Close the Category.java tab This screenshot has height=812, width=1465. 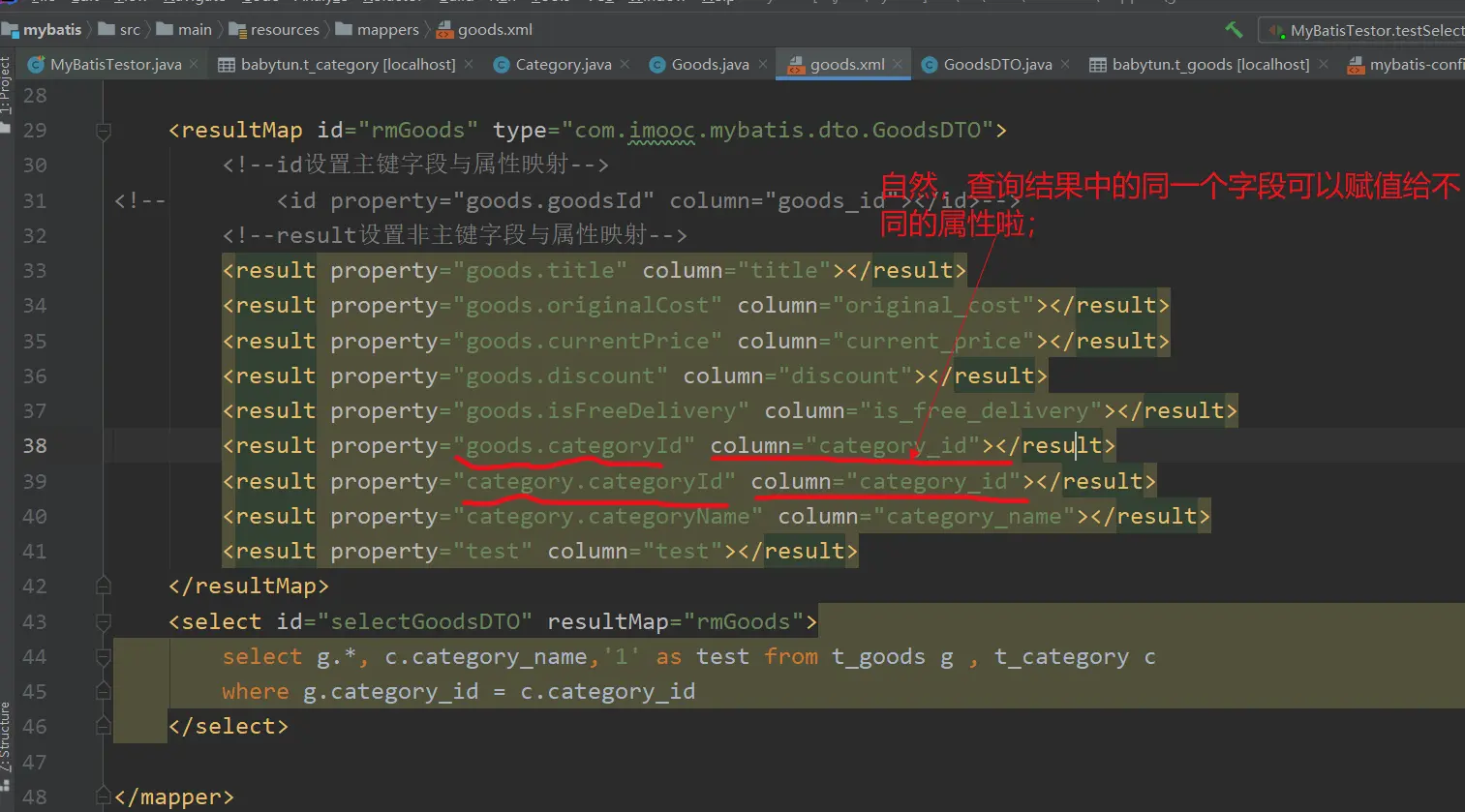pyautogui.click(x=625, y=64)
